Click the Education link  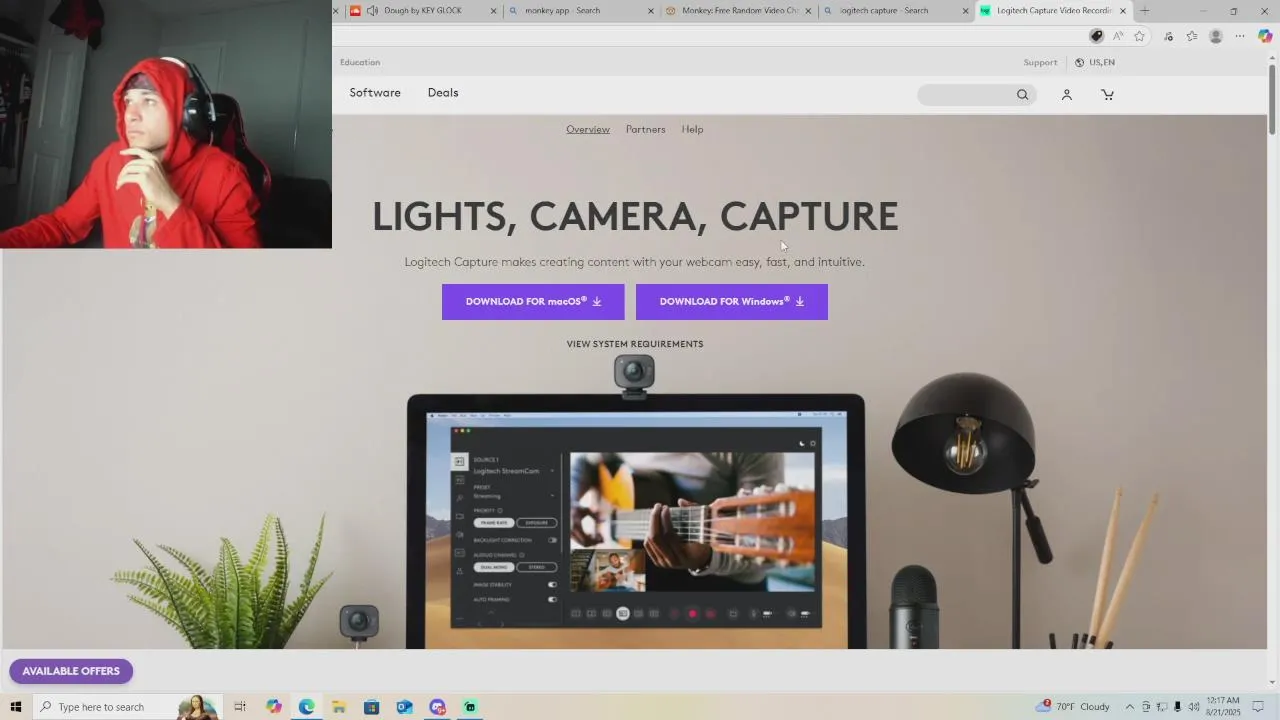tap(360, 62)
